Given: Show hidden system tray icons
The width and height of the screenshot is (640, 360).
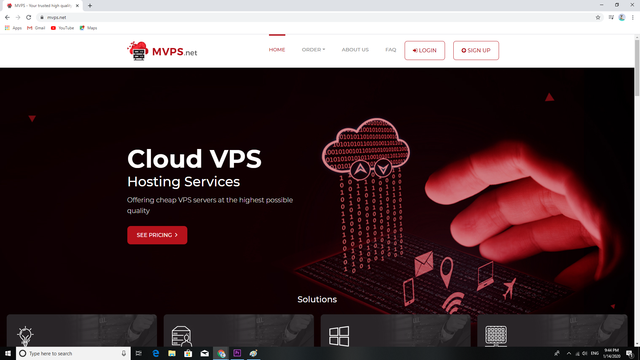Looking at the screenshot, I should click(569, 353).
